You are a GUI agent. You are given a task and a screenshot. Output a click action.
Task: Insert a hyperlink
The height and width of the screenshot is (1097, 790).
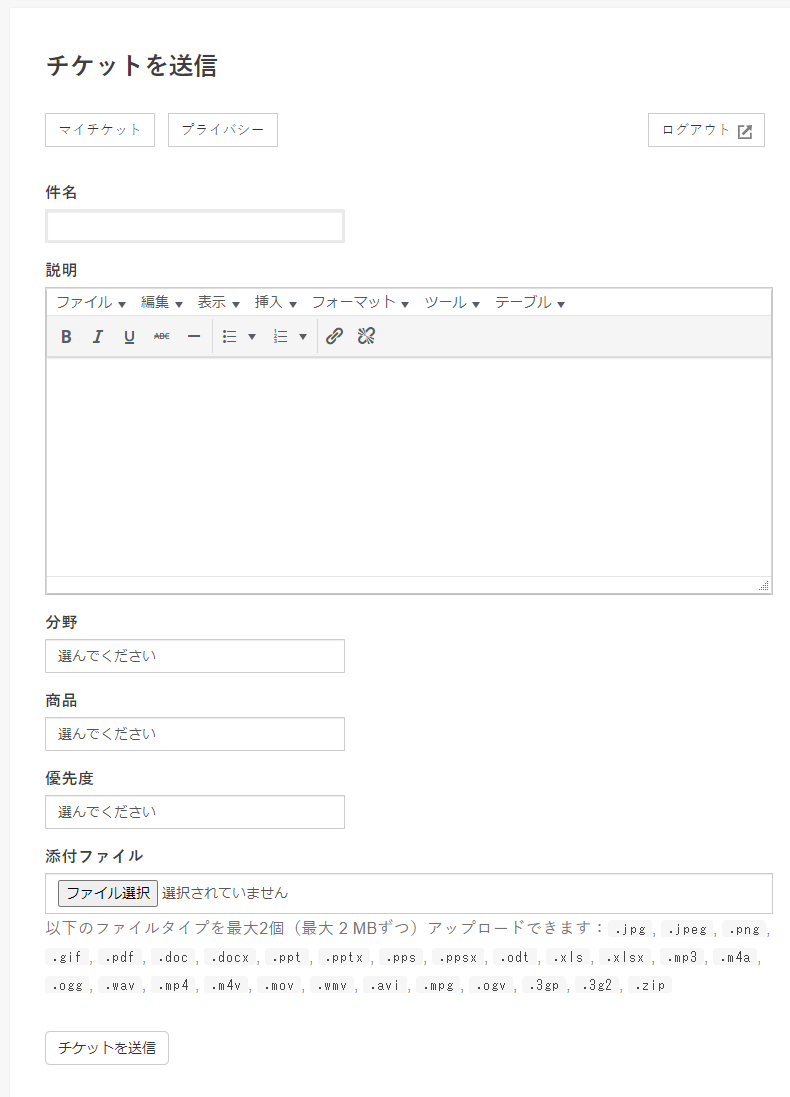point(334,337)
